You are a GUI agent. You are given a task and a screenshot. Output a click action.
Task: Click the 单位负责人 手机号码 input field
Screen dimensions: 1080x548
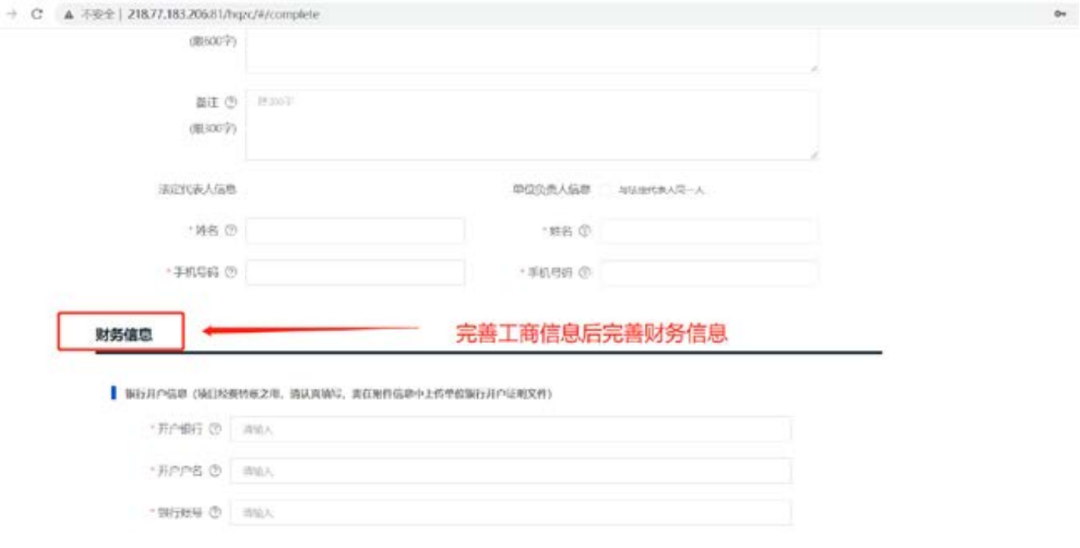[x=709, y=273]
